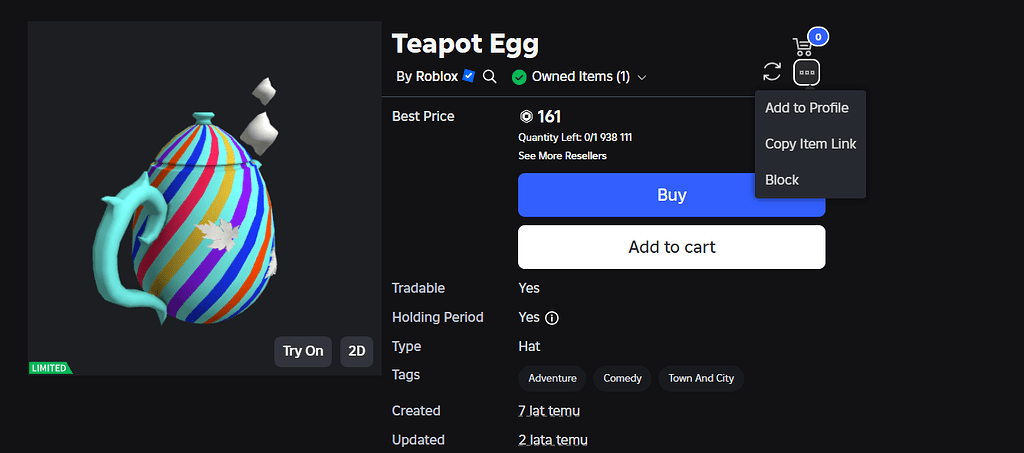Click the refresh arrows icon
Image resolution: width=1024 pixels, height=453 pixels.
click(x=772, y=72)
